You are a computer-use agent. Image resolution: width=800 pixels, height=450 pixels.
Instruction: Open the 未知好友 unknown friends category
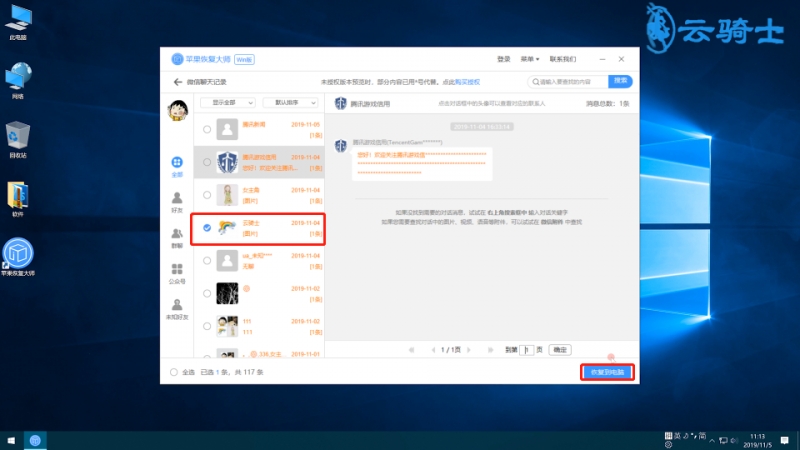click(177, 309)
